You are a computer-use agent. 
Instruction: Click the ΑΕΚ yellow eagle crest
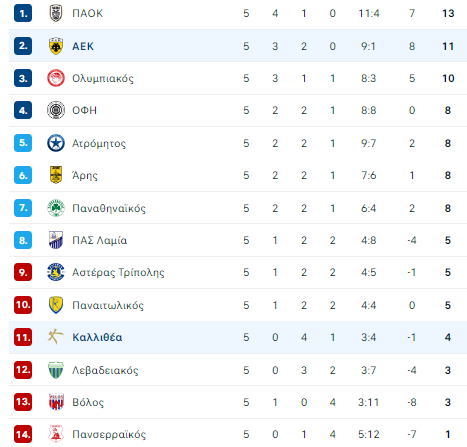(x=56, y=46)
